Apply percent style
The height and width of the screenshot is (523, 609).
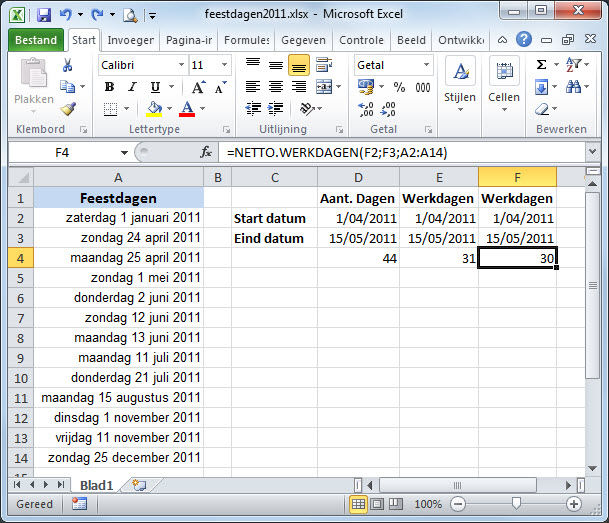399,87
